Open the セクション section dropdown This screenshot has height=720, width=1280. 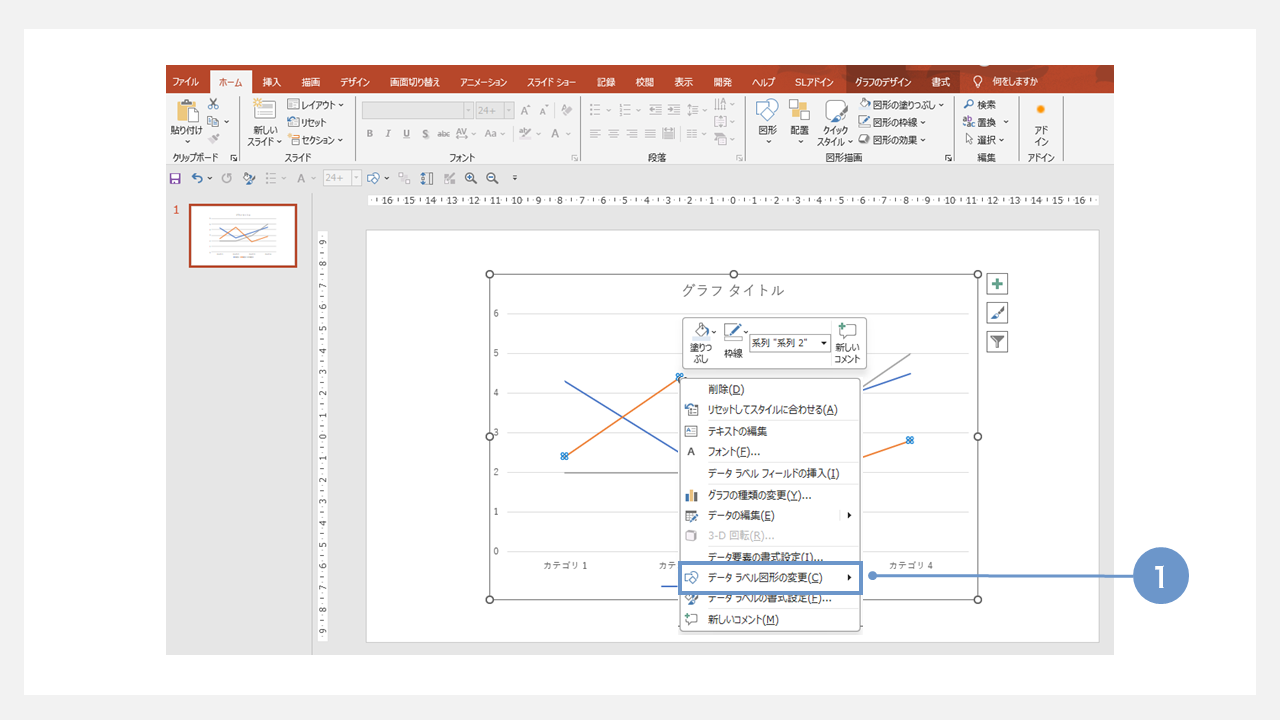pyautogui.click(x=316, y=140)
